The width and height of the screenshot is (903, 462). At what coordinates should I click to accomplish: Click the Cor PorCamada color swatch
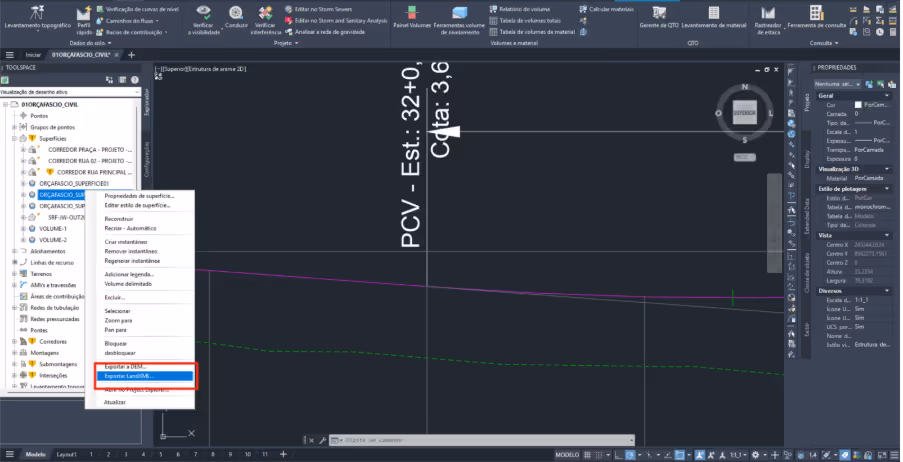click(x=858, y=105)
